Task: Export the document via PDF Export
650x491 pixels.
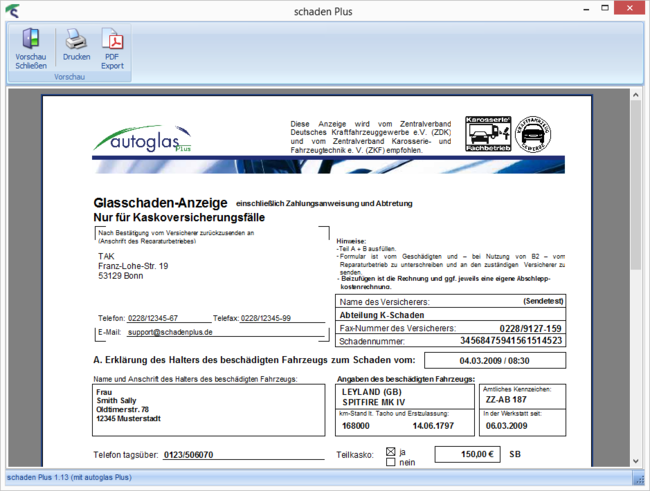Action: click(113, 49)
